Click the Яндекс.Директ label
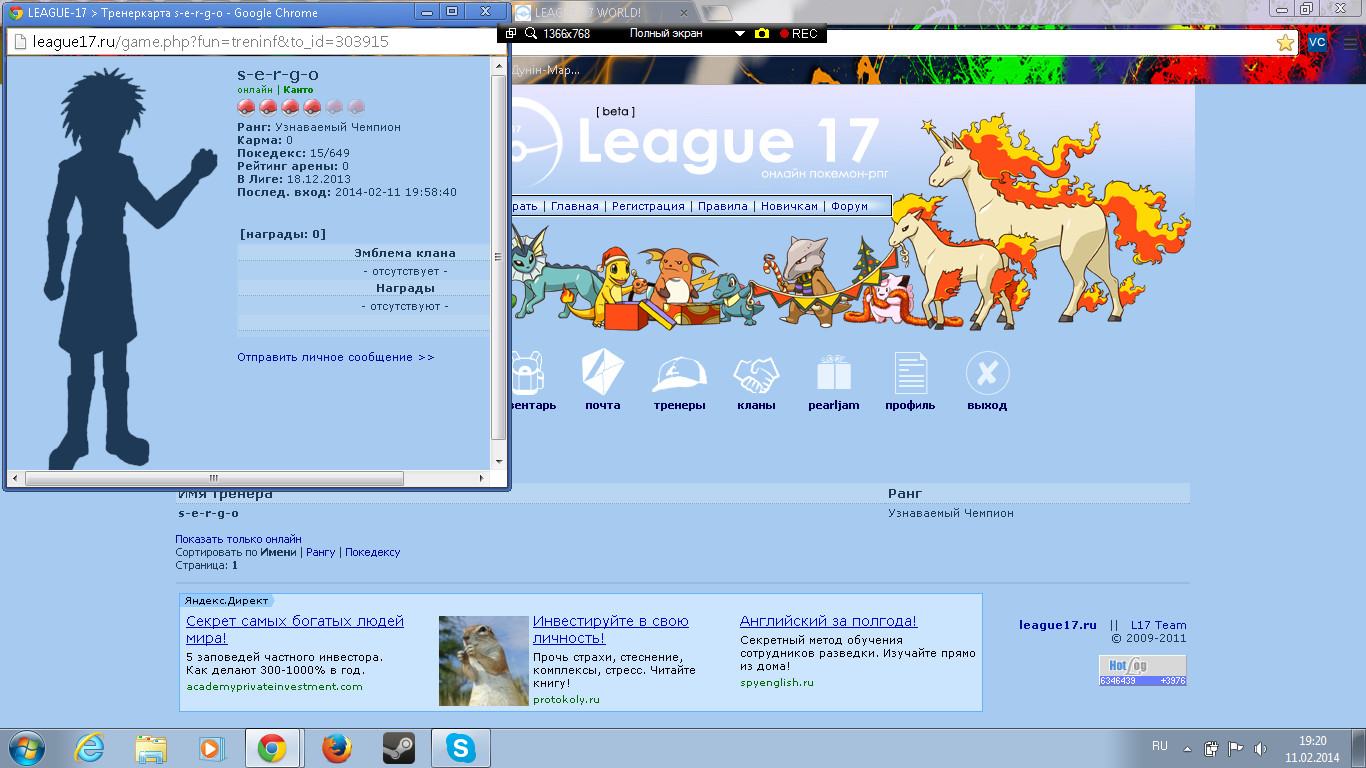1366x768 pixels. (x=226, y=601)
